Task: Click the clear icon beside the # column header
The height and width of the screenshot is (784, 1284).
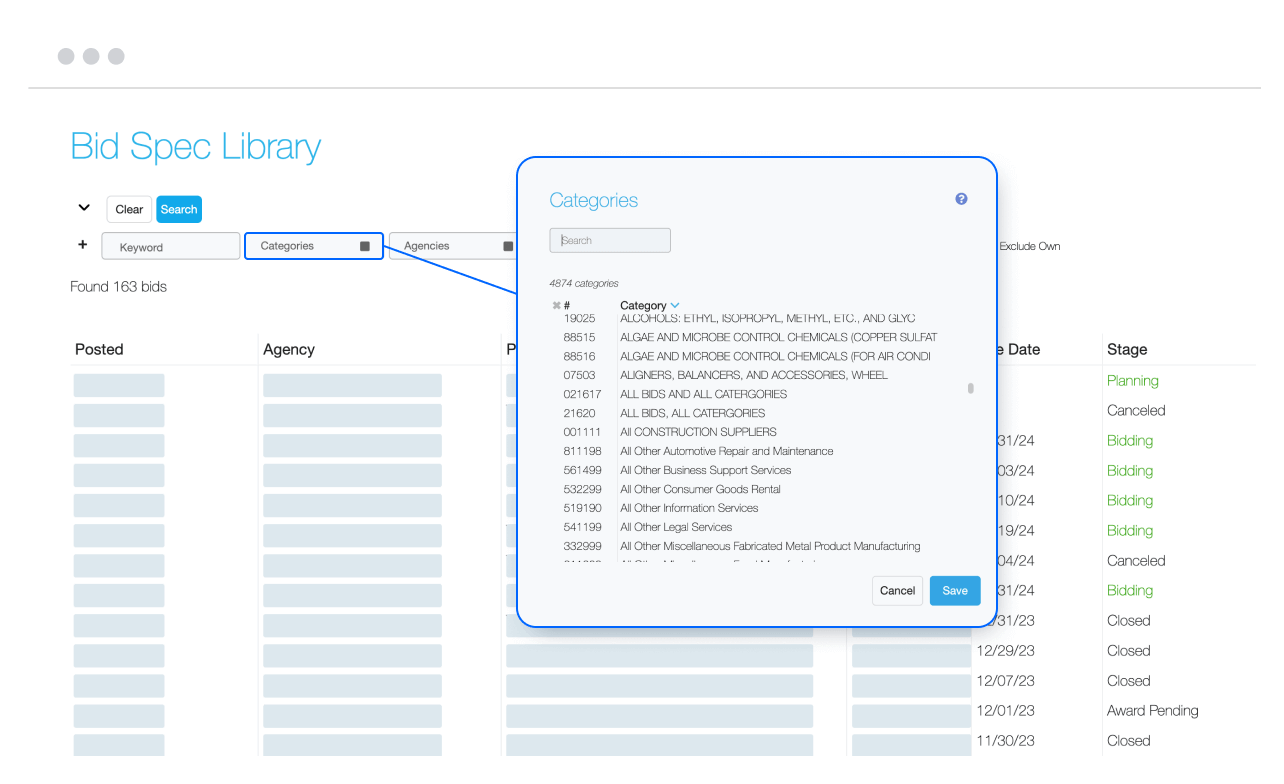Action: click(557, 305)
